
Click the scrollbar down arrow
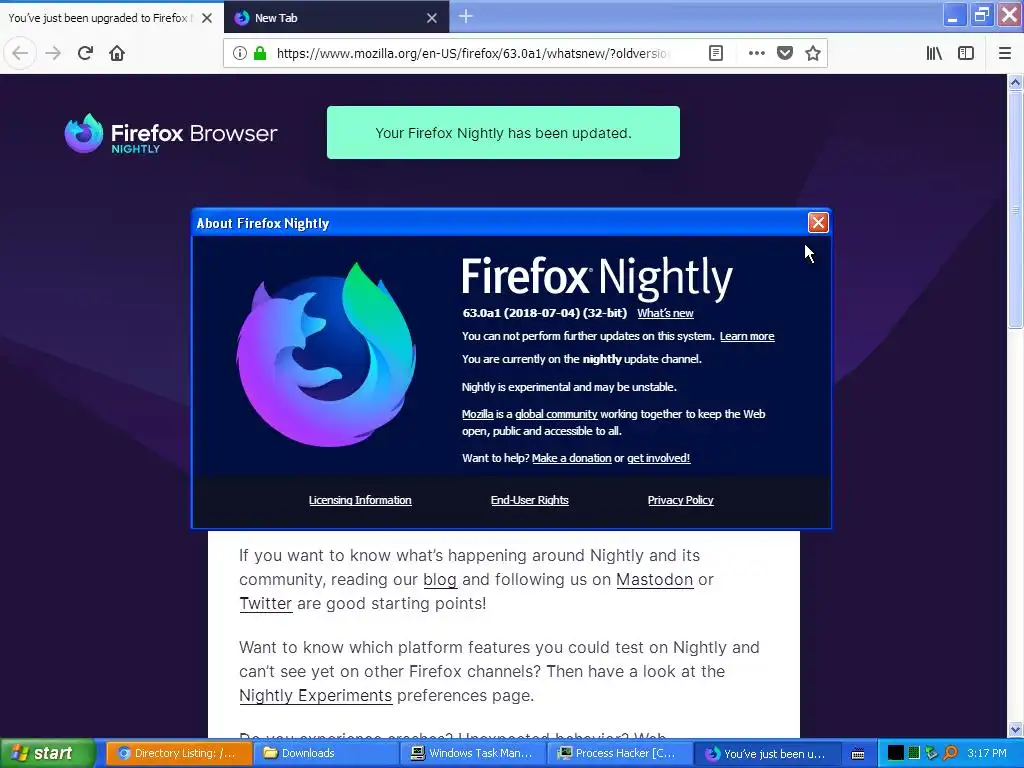tap(1015, 729)
